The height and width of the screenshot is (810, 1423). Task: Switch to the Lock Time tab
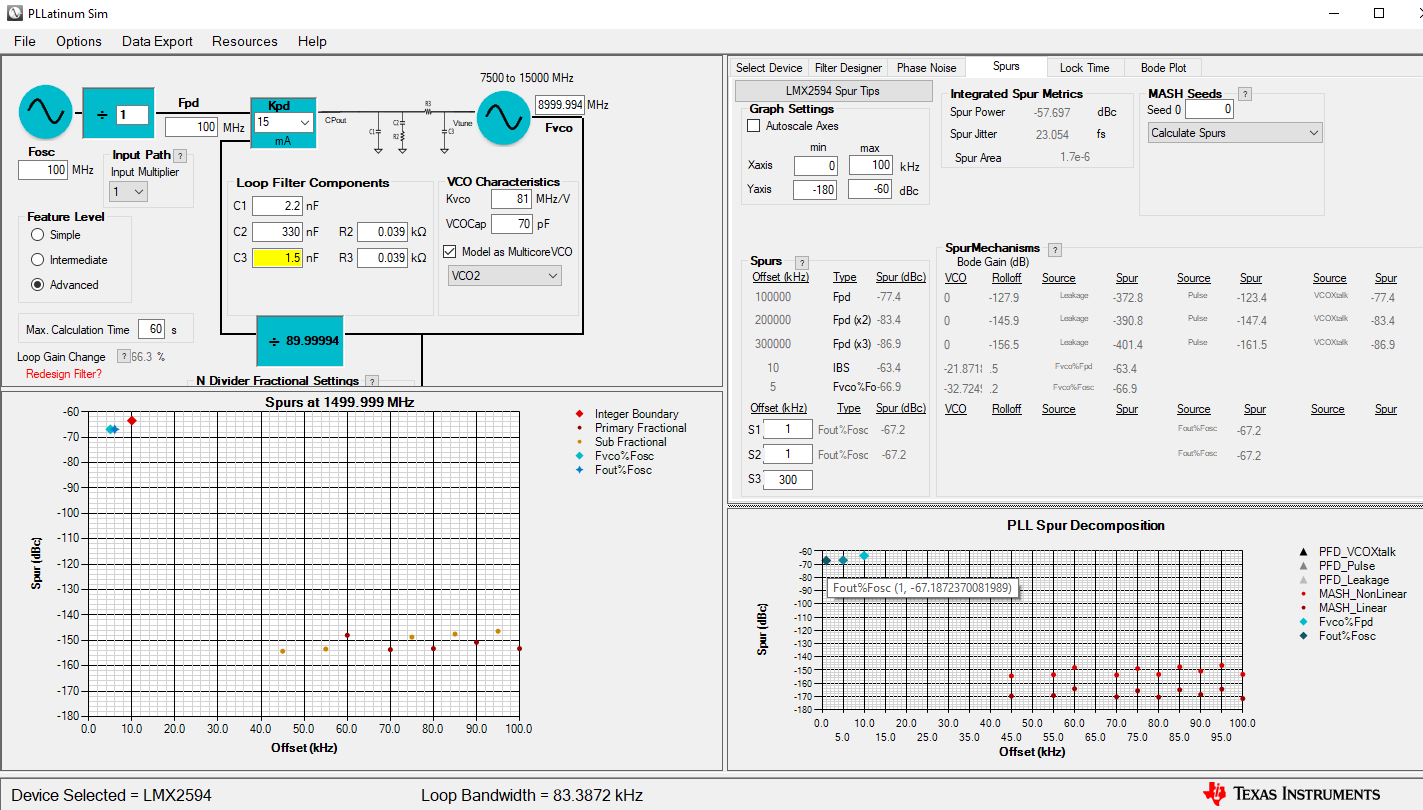coord(1085,68)
